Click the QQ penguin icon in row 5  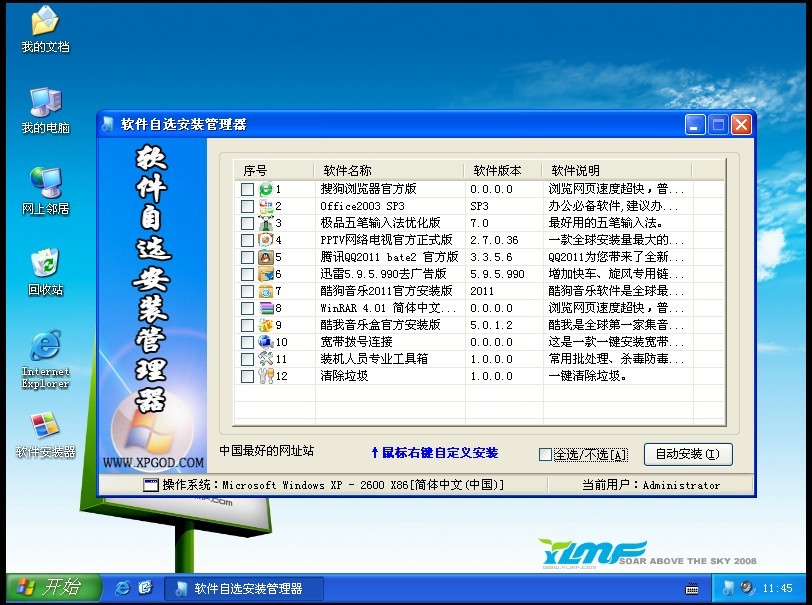266,257
